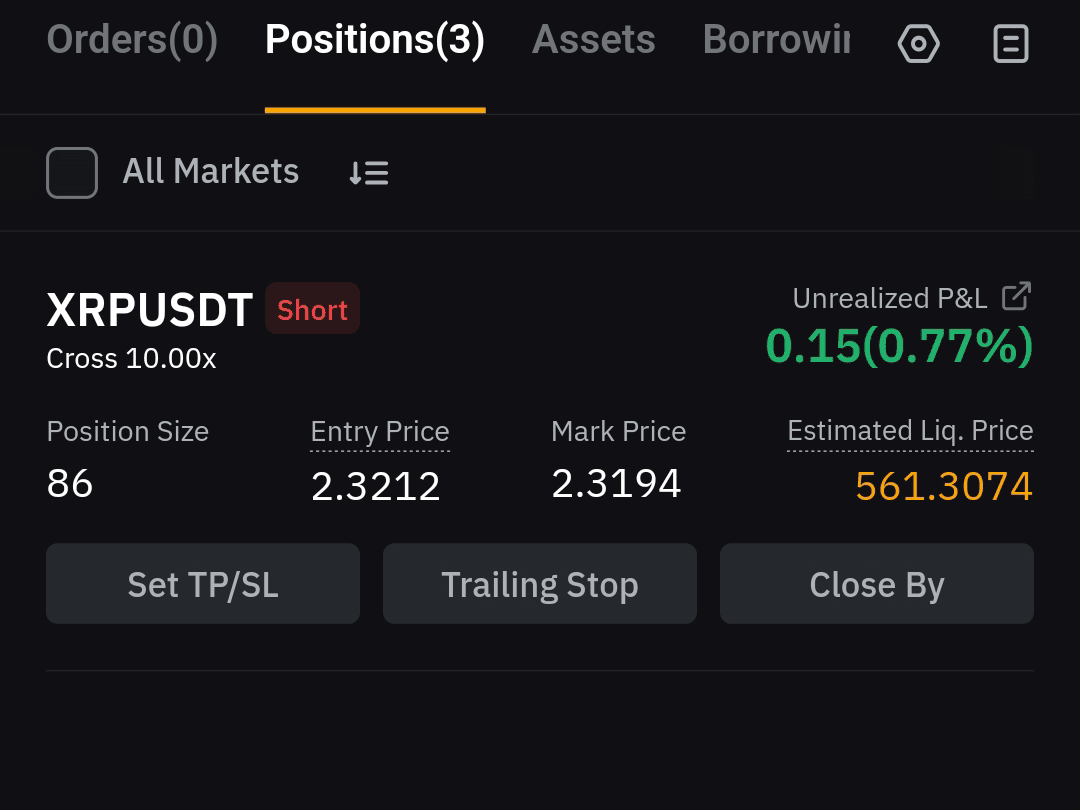Select the Positions(3) tab
Image resolution: width=1080 pixels, height=810 pixels.
[x=375, y=39]
